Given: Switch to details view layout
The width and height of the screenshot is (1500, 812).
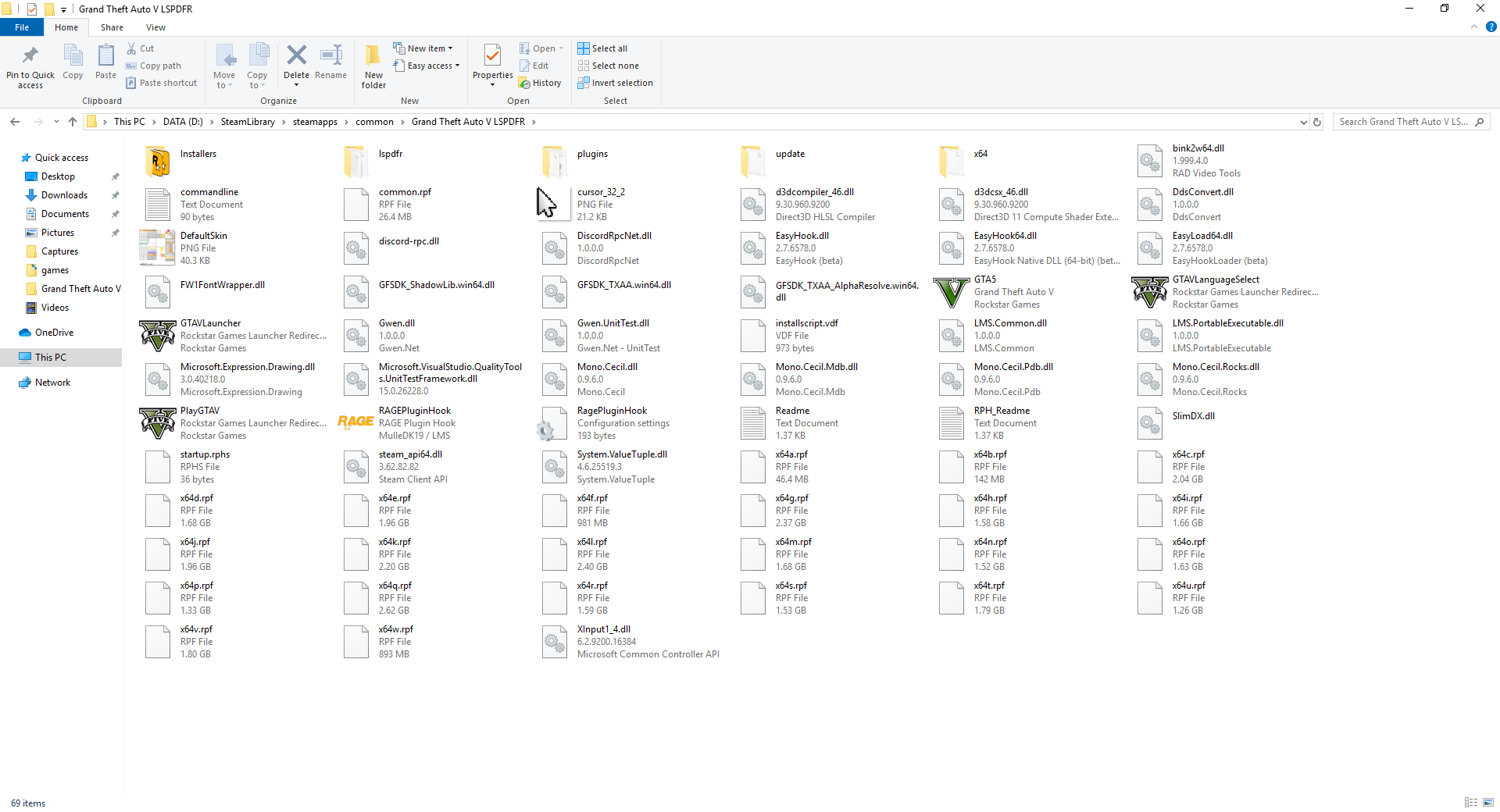Looking at the screenshot, I should tap(1471, 803).
